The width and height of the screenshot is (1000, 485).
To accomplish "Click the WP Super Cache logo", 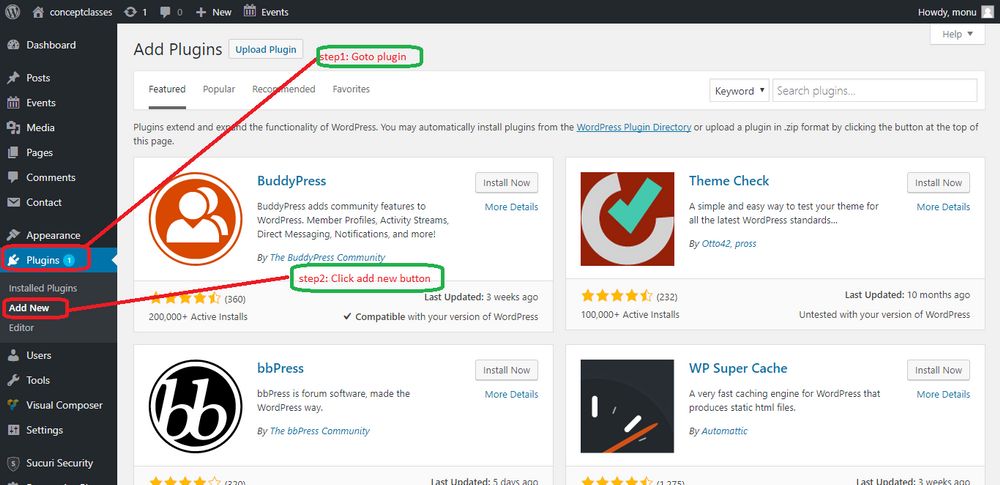I will [x=627, y=407].
